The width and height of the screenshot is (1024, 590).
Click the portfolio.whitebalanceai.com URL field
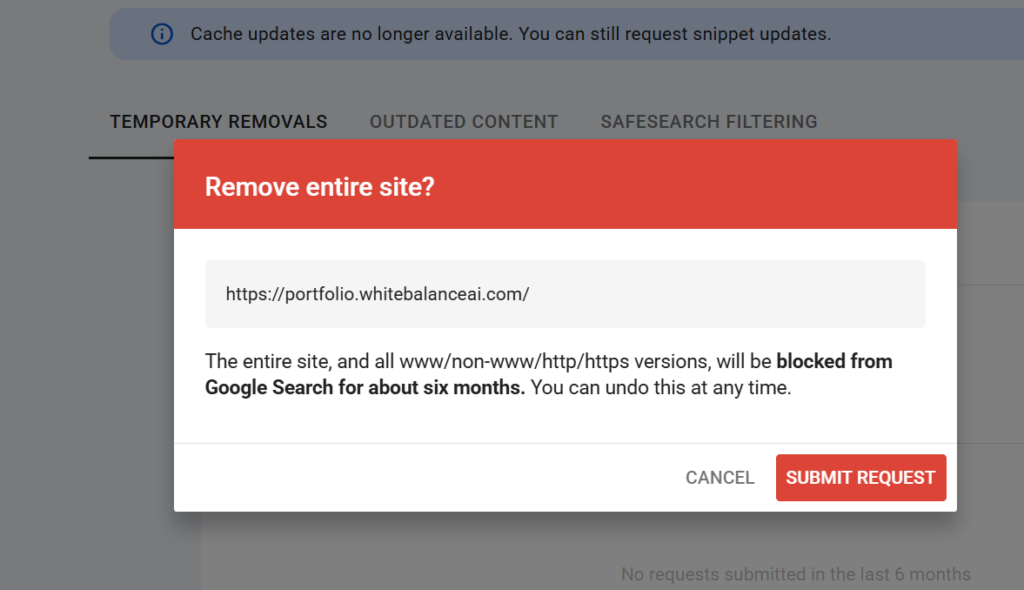point(565,294)
